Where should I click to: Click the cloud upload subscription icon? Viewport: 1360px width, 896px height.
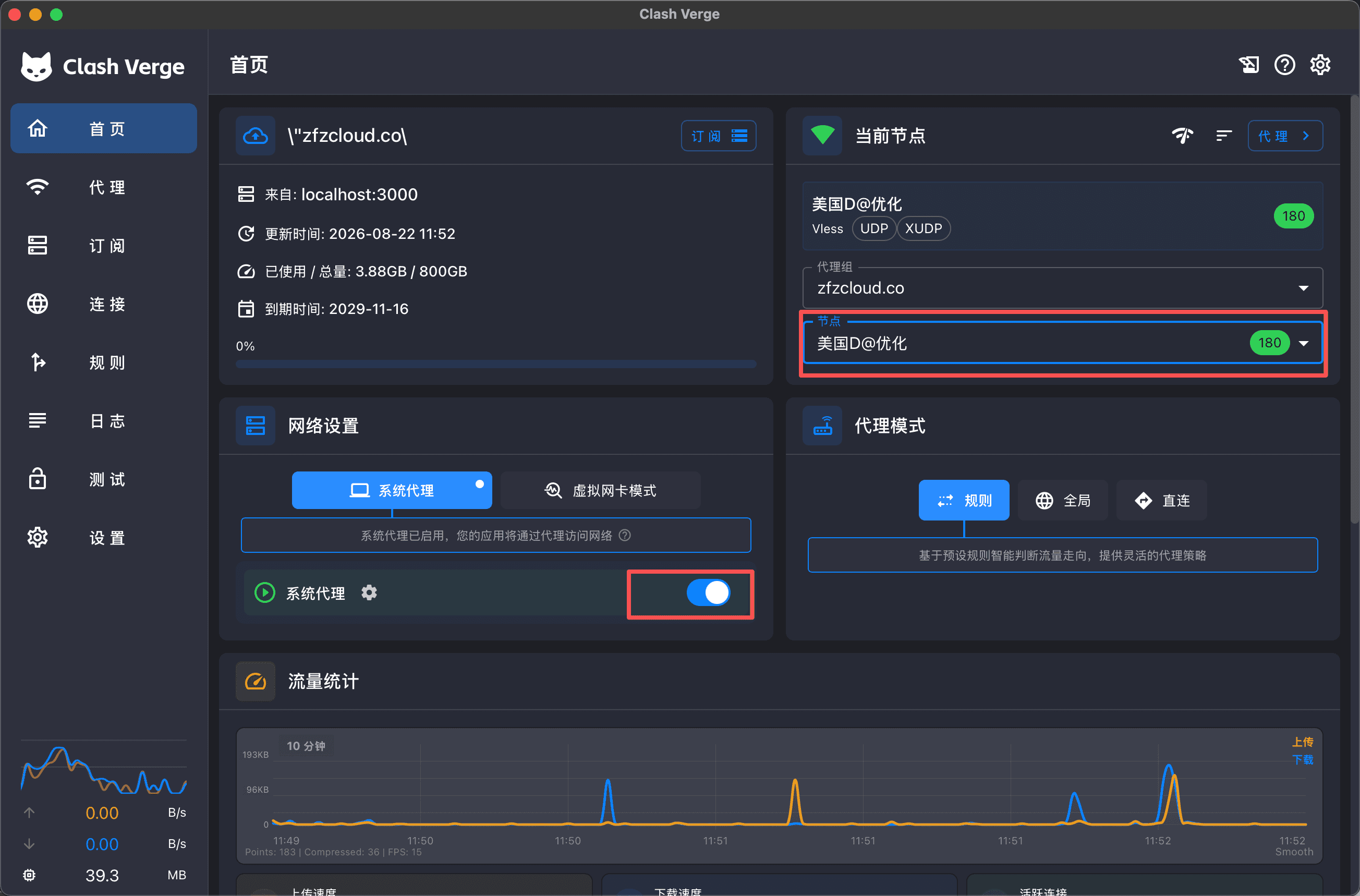point(255,136)
